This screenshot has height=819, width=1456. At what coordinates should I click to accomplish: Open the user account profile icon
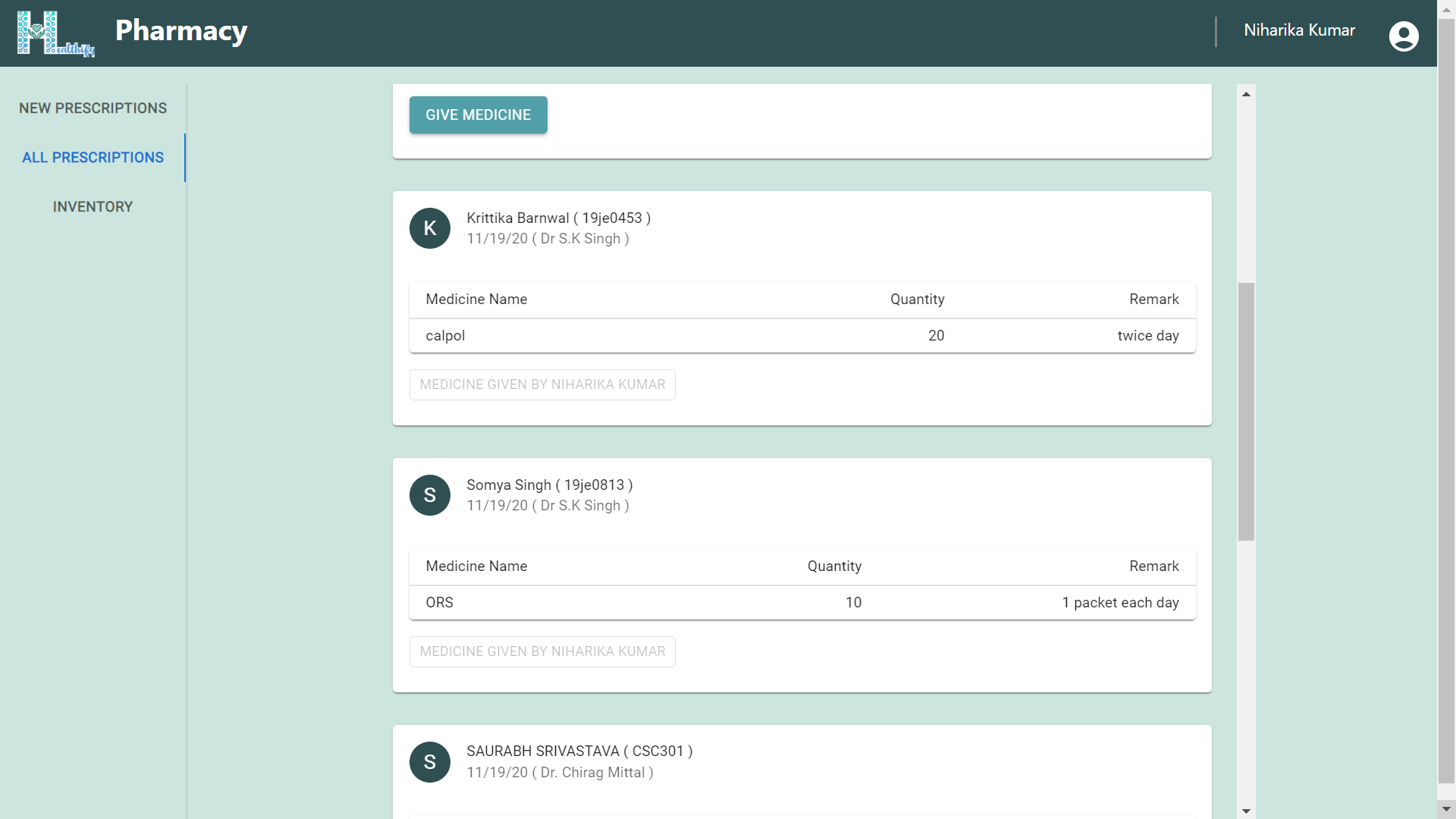tap(1404, 35)
